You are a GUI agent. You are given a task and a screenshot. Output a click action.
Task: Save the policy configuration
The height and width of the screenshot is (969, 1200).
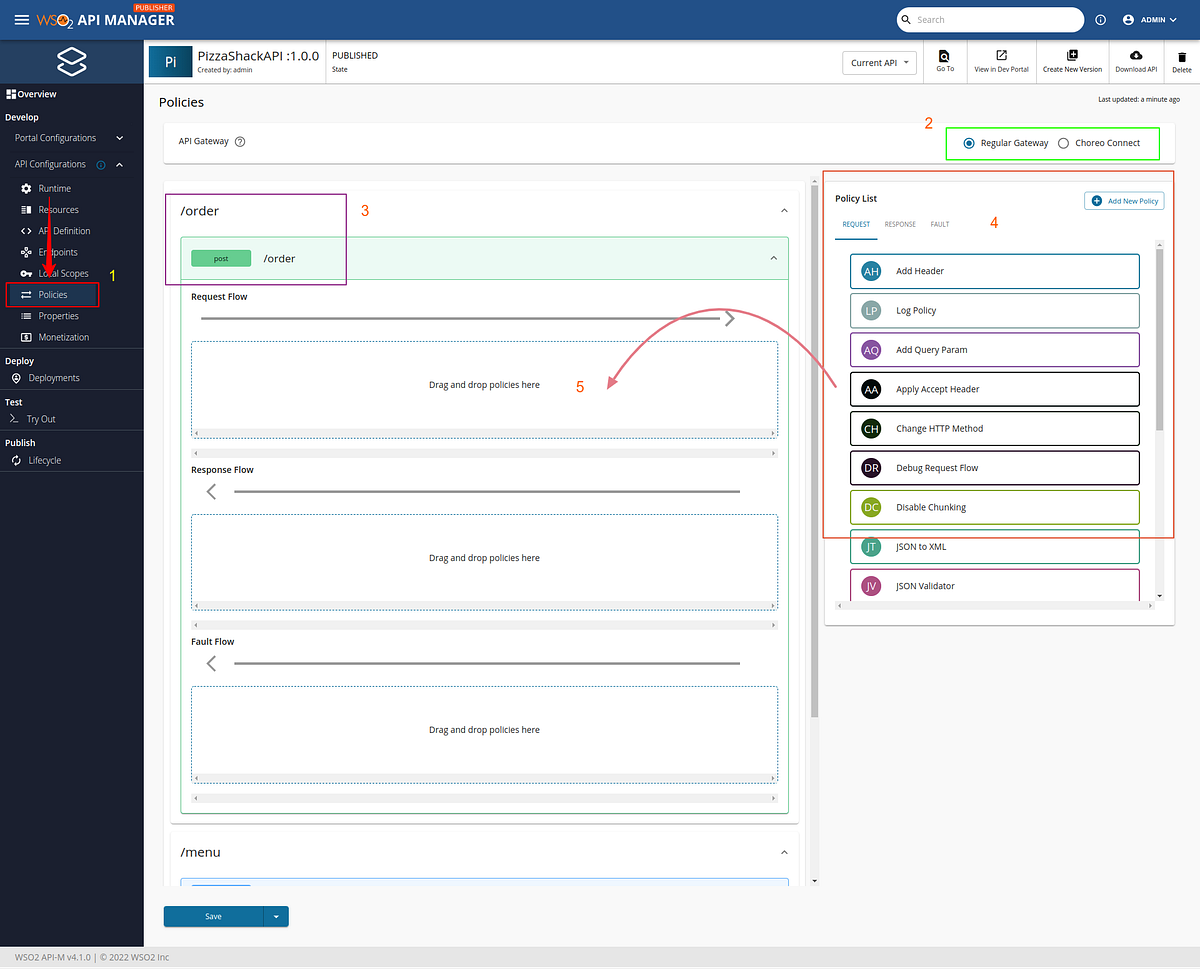[x=213, y=916]
